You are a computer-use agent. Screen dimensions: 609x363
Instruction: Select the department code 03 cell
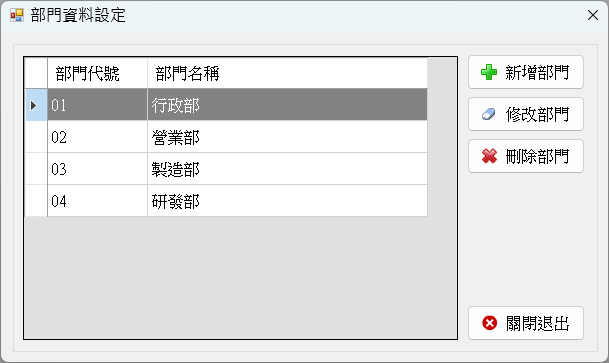(97, 169)
